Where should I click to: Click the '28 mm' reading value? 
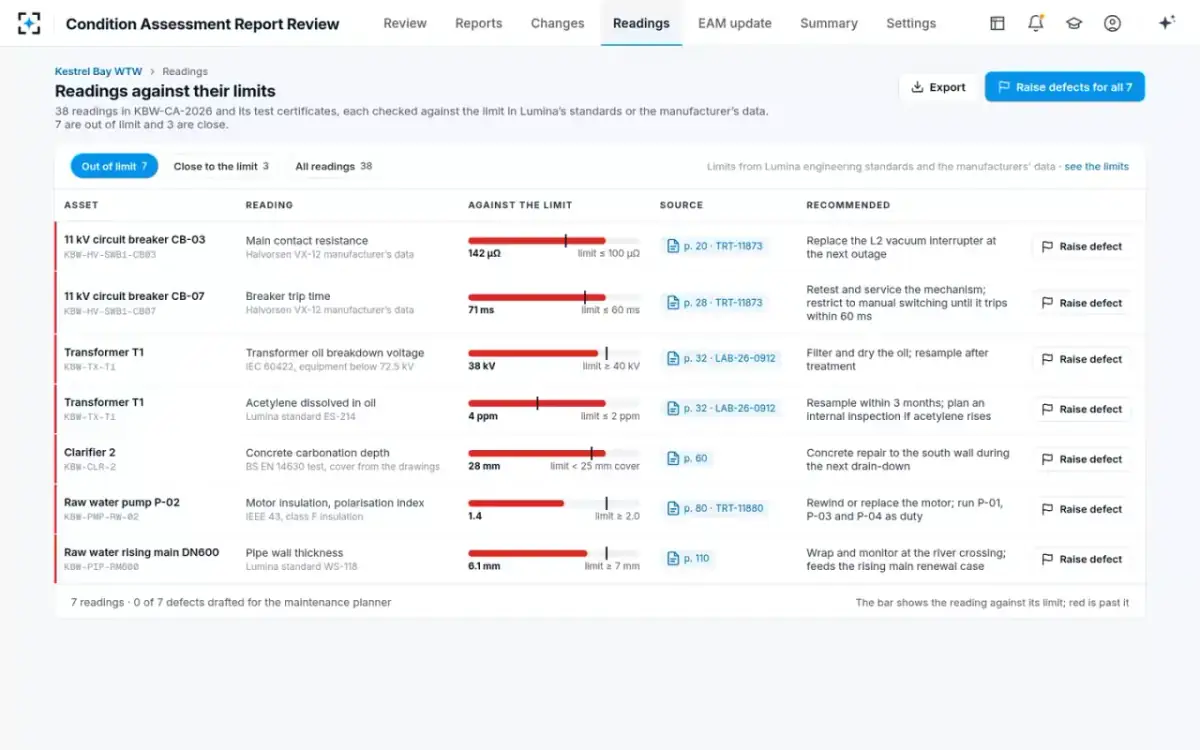click(484, 466)
